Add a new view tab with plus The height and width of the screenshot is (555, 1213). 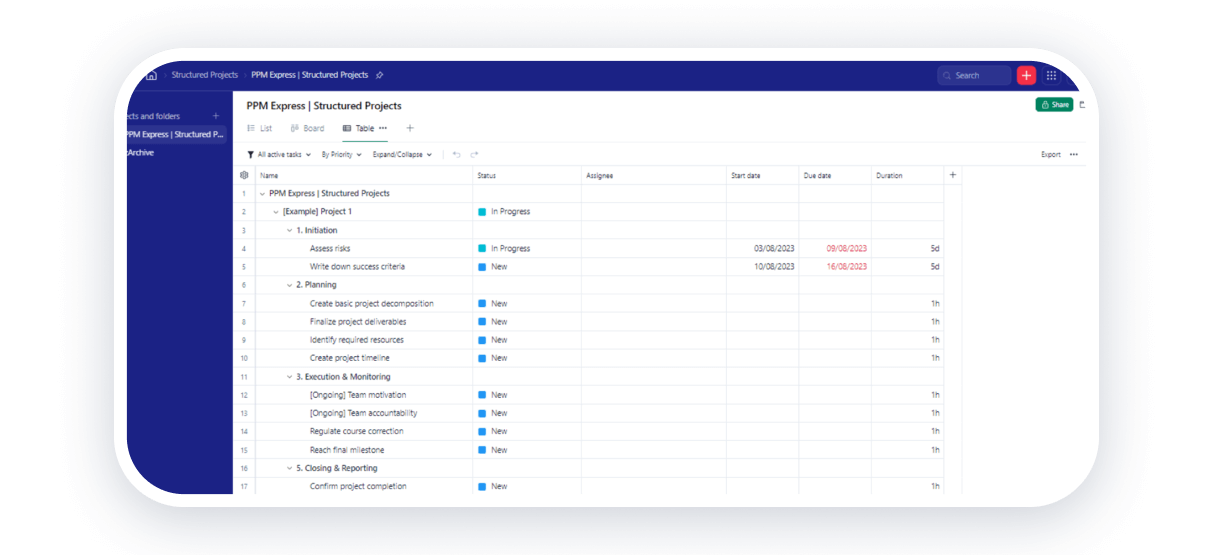(x=409, y=128)
